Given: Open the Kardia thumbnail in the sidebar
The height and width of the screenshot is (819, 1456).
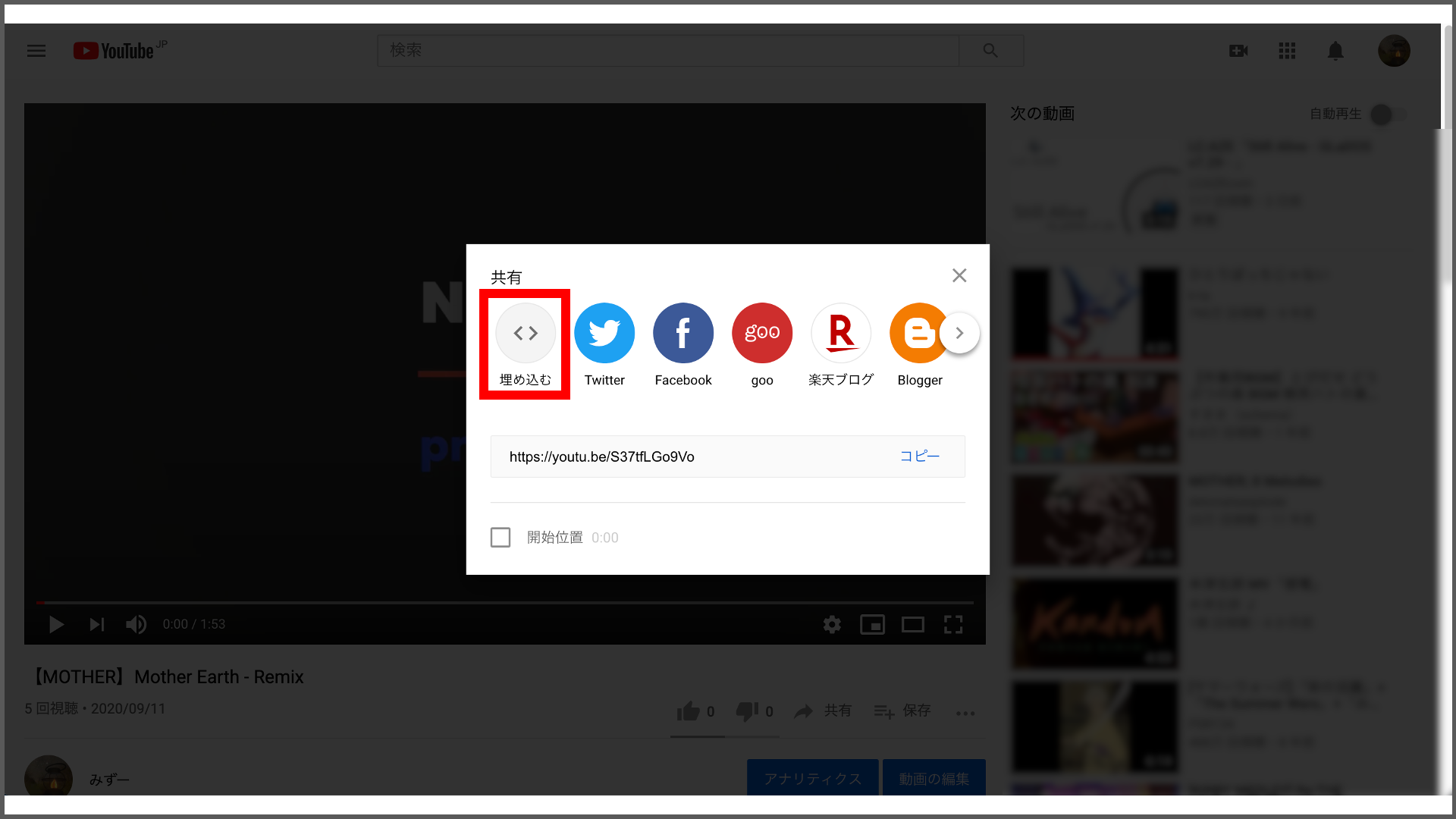Looking at the screenshot, I should [1095, 624].
